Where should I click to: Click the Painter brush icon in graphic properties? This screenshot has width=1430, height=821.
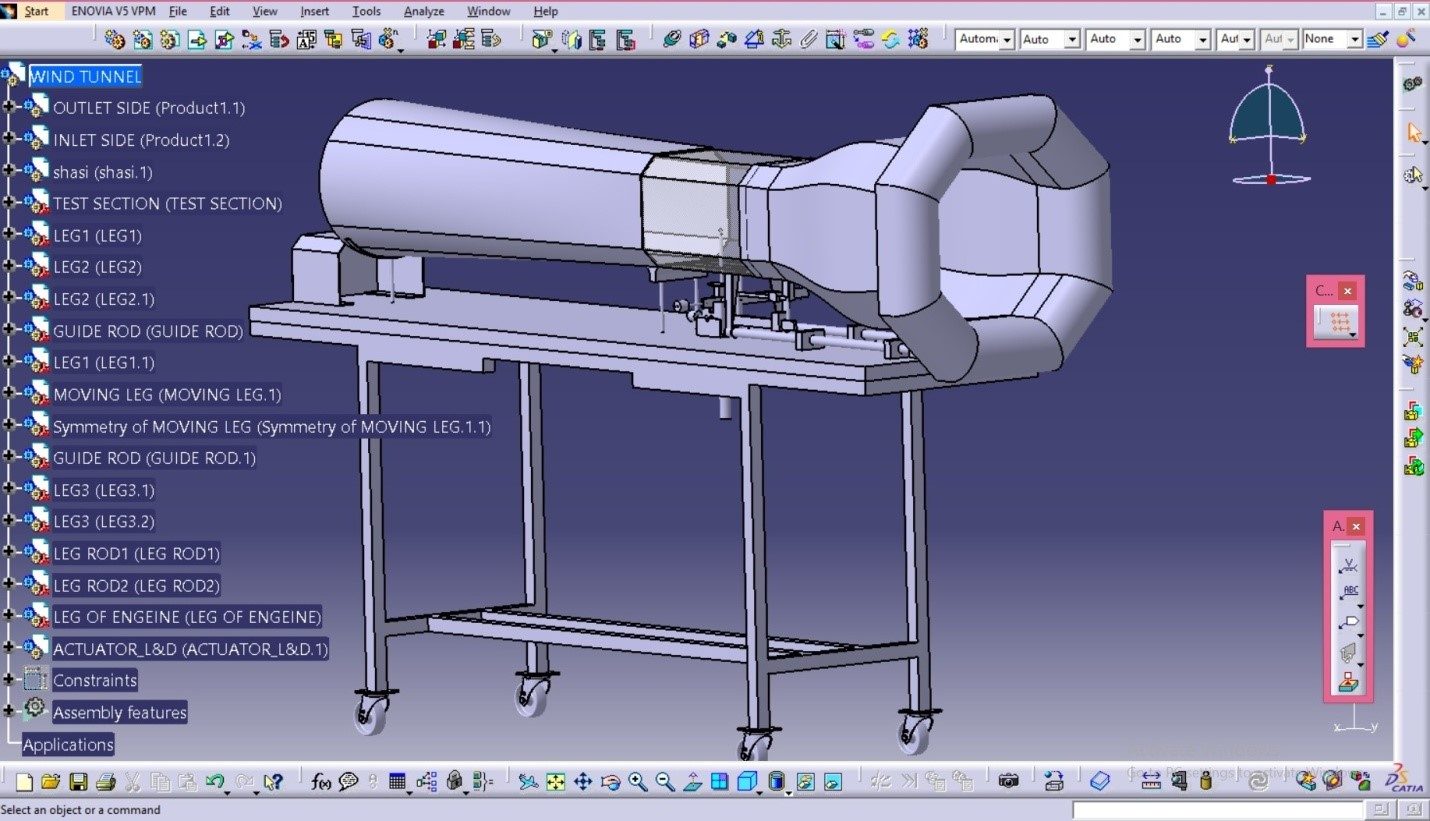(x=1379, y=39)
